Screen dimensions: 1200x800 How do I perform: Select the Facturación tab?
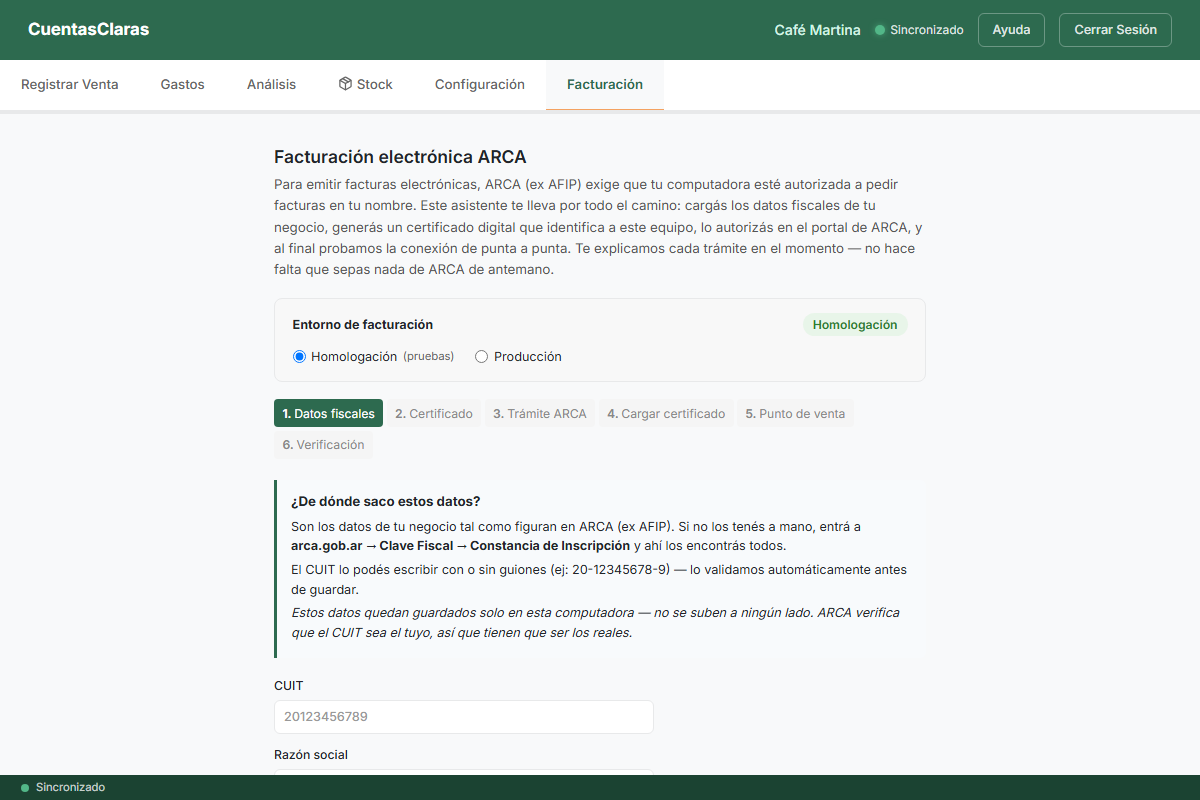[605, 85]
